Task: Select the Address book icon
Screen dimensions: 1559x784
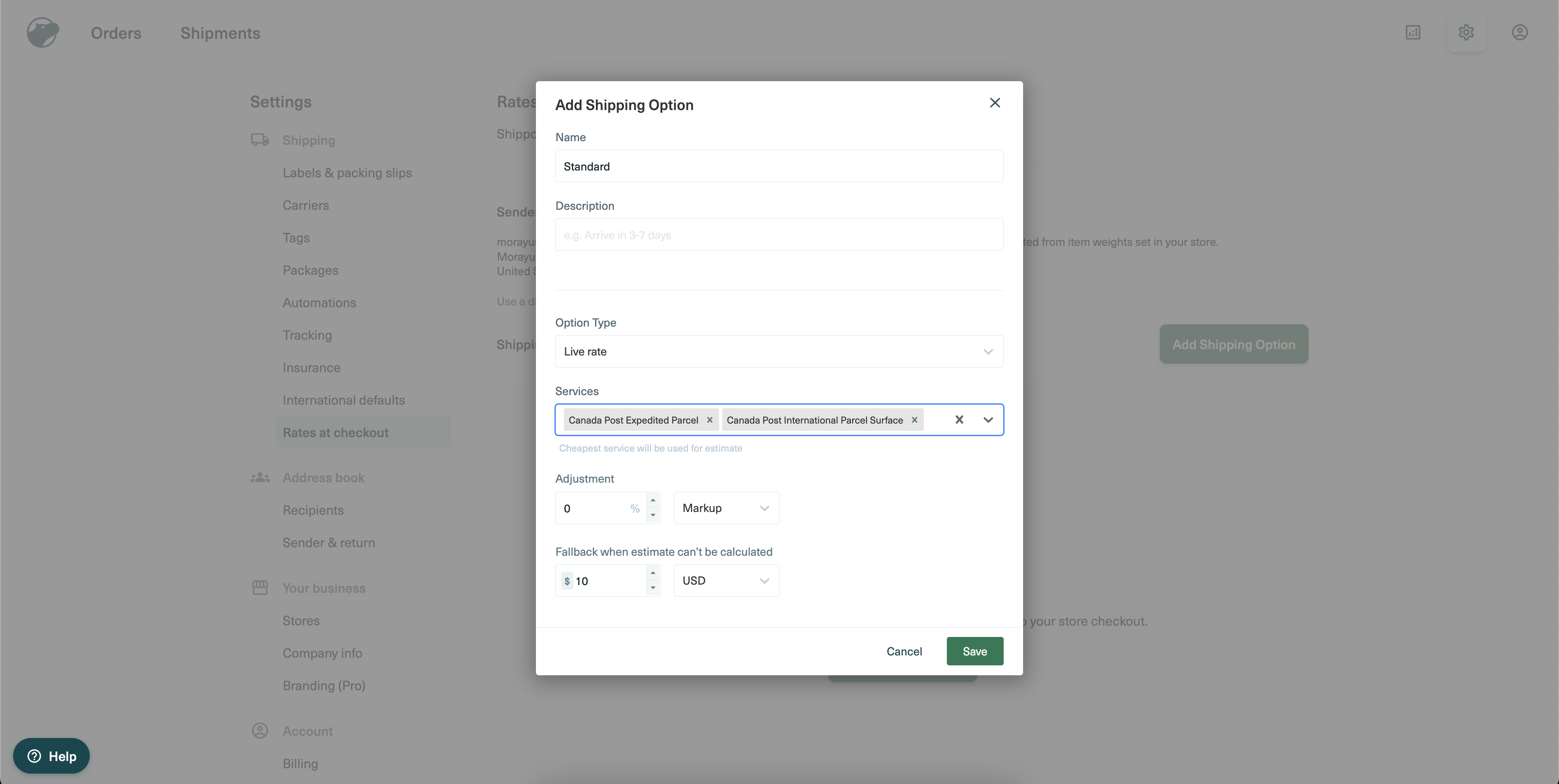Action: tap(260, 477)
